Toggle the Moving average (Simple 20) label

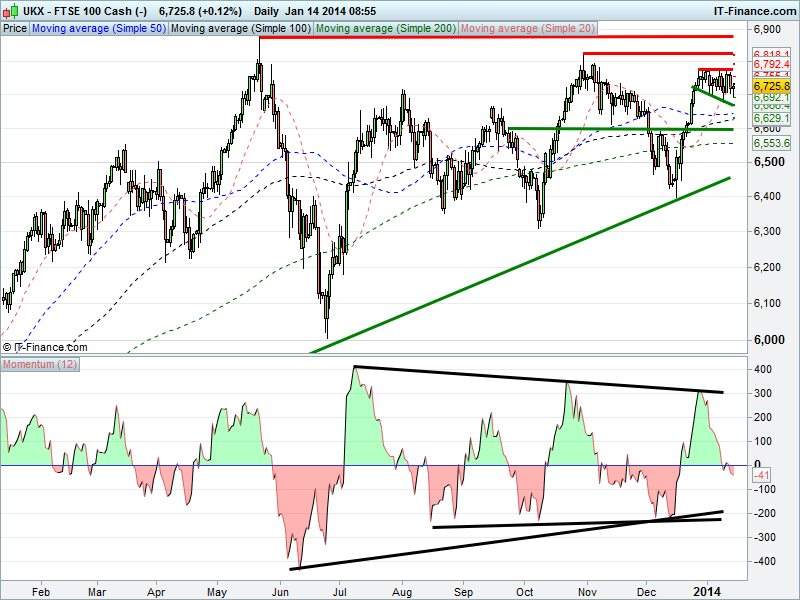[x=528, y=29]
